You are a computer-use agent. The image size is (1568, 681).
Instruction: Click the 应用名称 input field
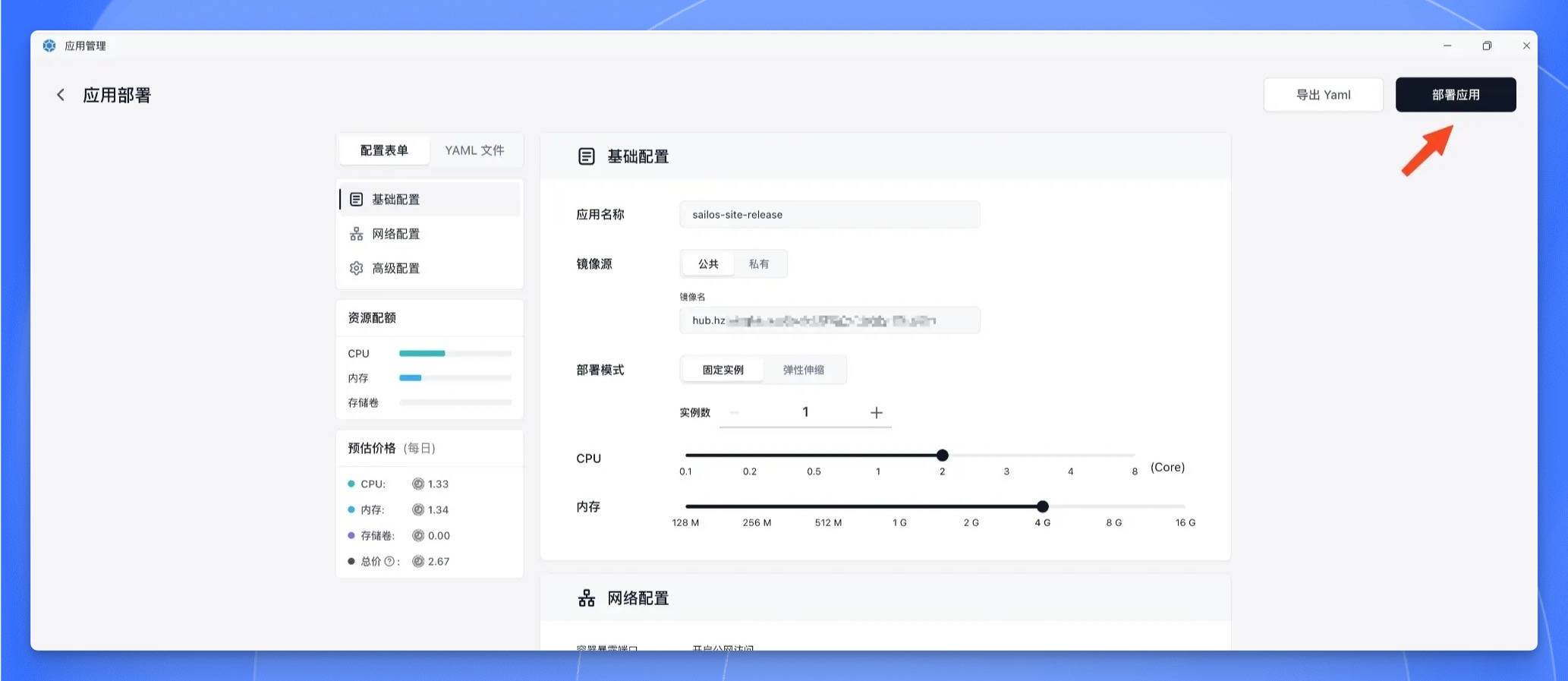pos(830,215)
